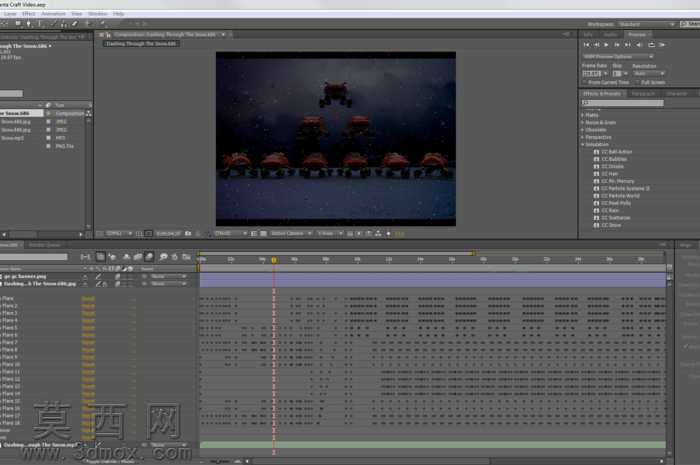The image size is (700, 465).
Task: Select the Clone Stamp tool in toolbar
Action: point(64,24)
